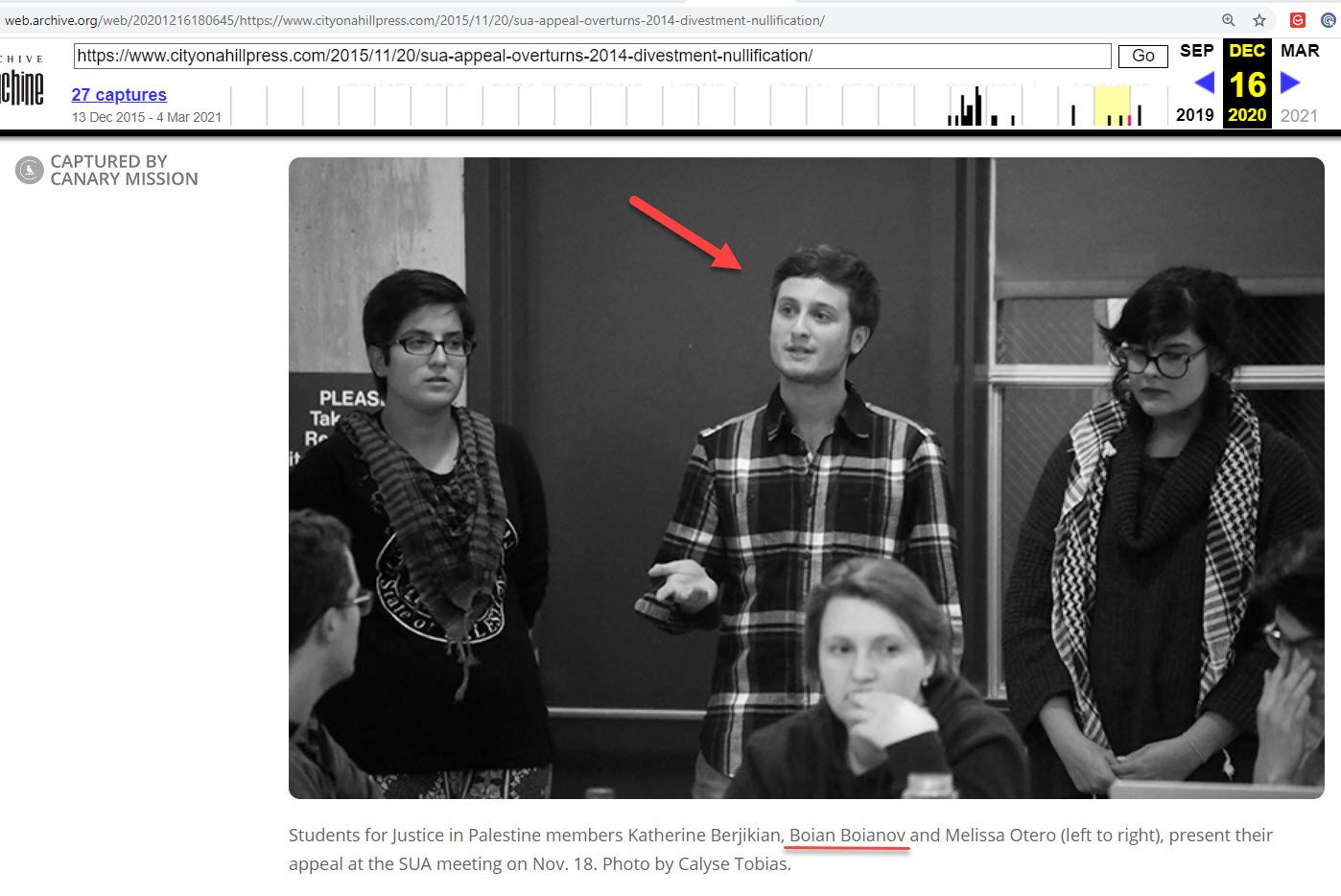Click the black capture bars in timeline
This screenshot has width=1341, height=896.
pyautogui.click(x=980, y=106)
